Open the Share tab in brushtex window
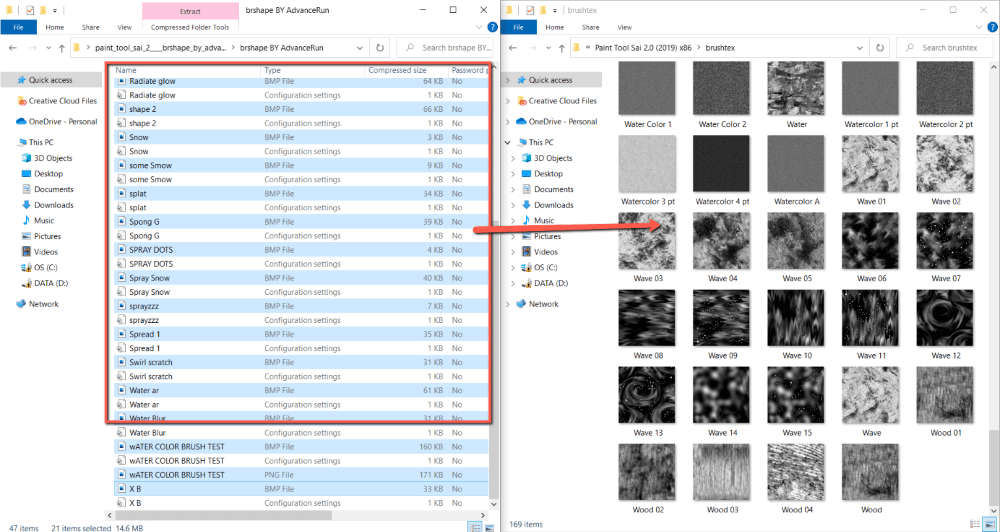 pyautogui.click(x=591, y=27)
